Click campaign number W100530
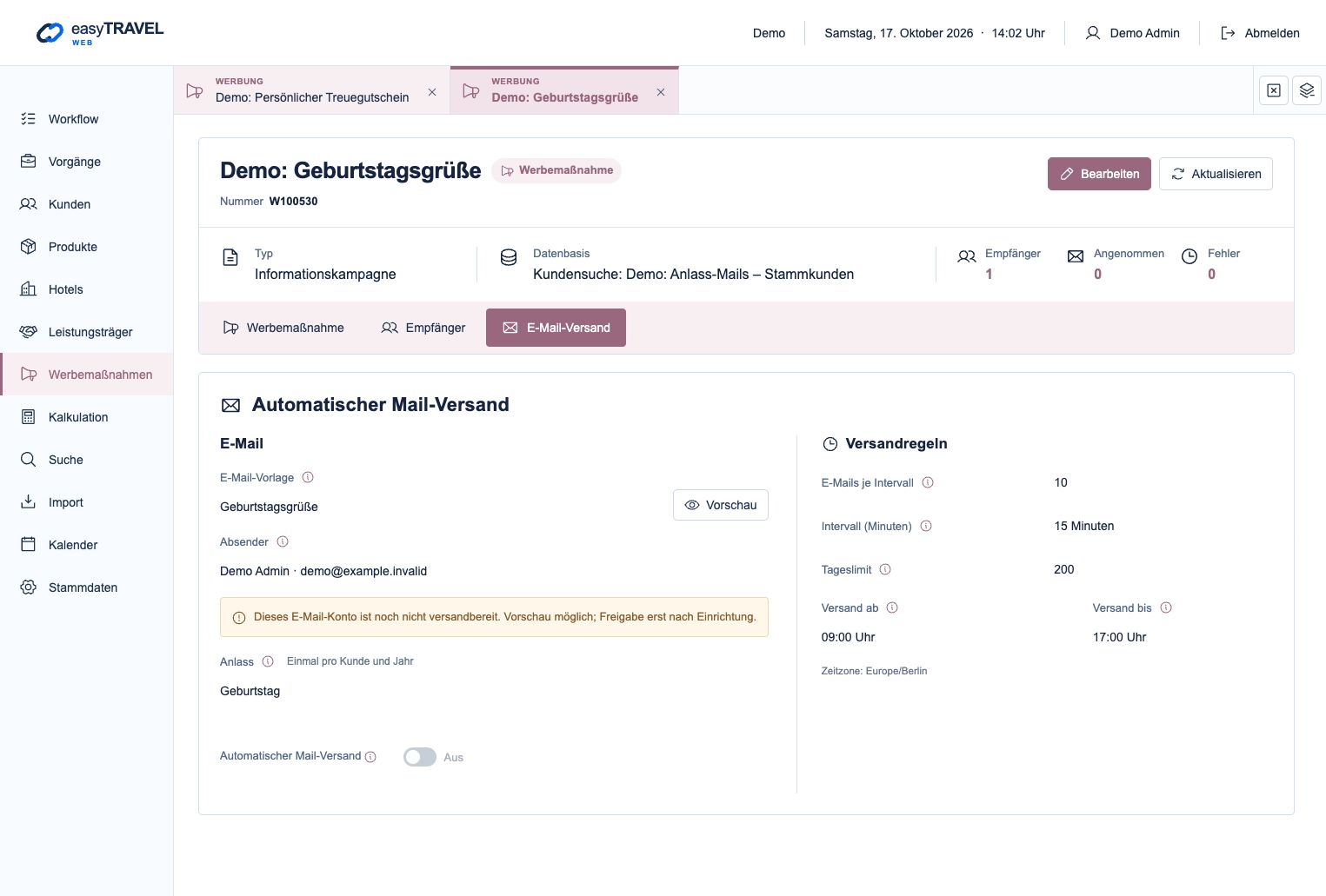 coord(293,201)
